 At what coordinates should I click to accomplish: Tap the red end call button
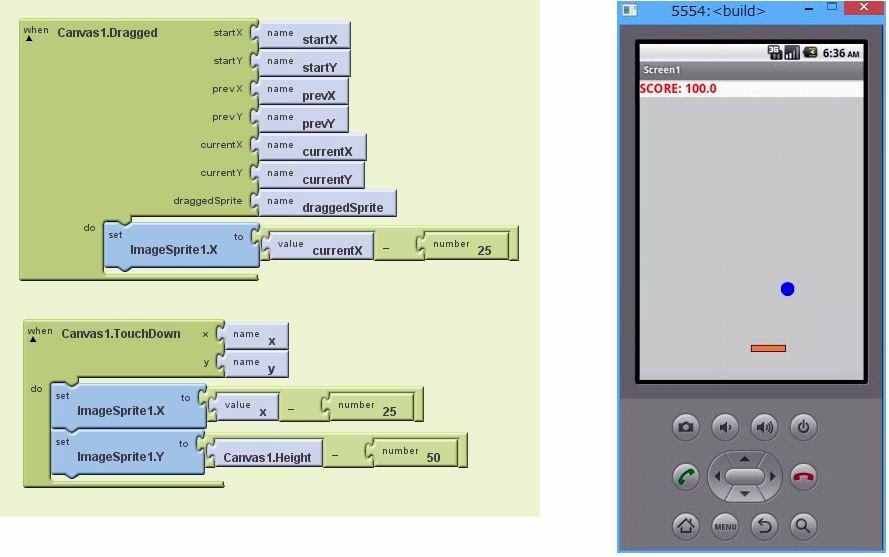803,477
